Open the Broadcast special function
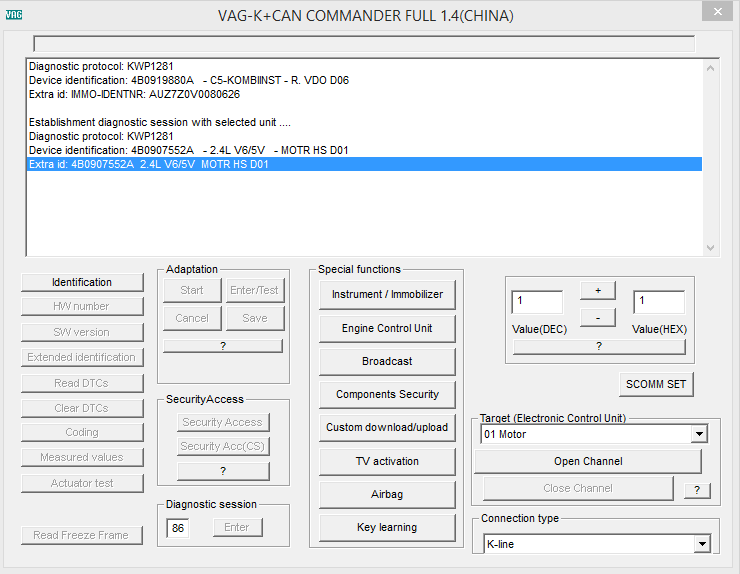This screenshot has height=574, width=740. [387, 362]
